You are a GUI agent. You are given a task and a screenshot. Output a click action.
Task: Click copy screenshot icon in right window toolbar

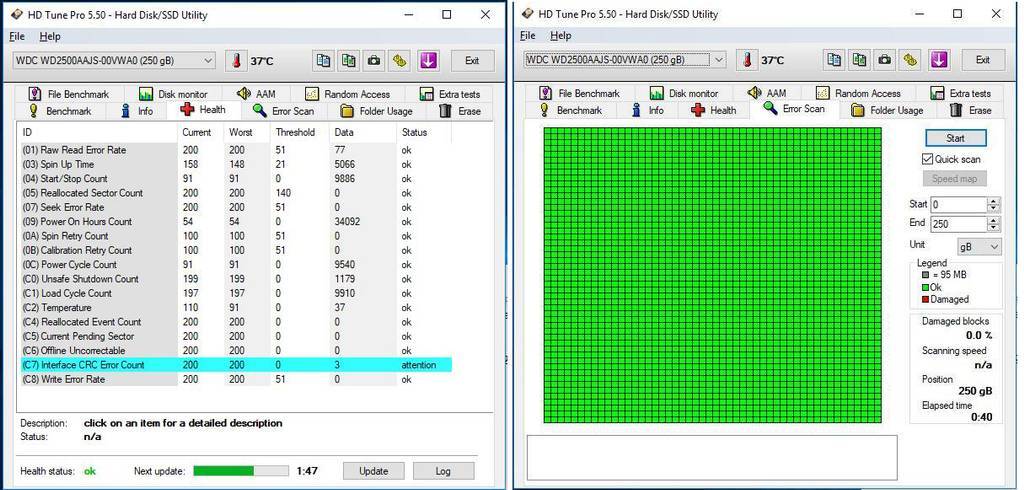click(x=859, y=60)
